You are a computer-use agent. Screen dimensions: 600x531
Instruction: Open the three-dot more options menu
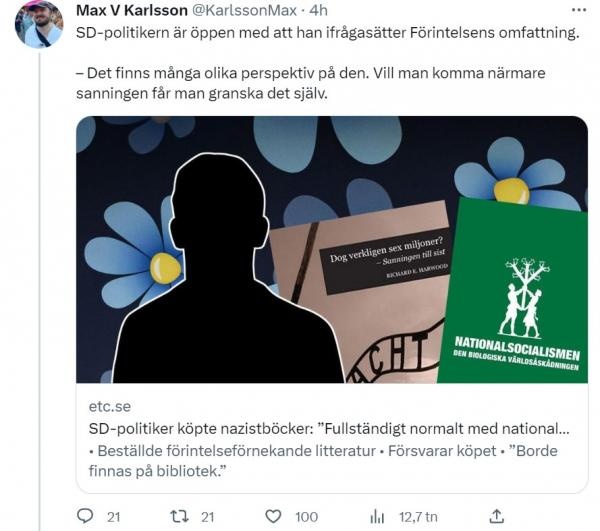579,10
